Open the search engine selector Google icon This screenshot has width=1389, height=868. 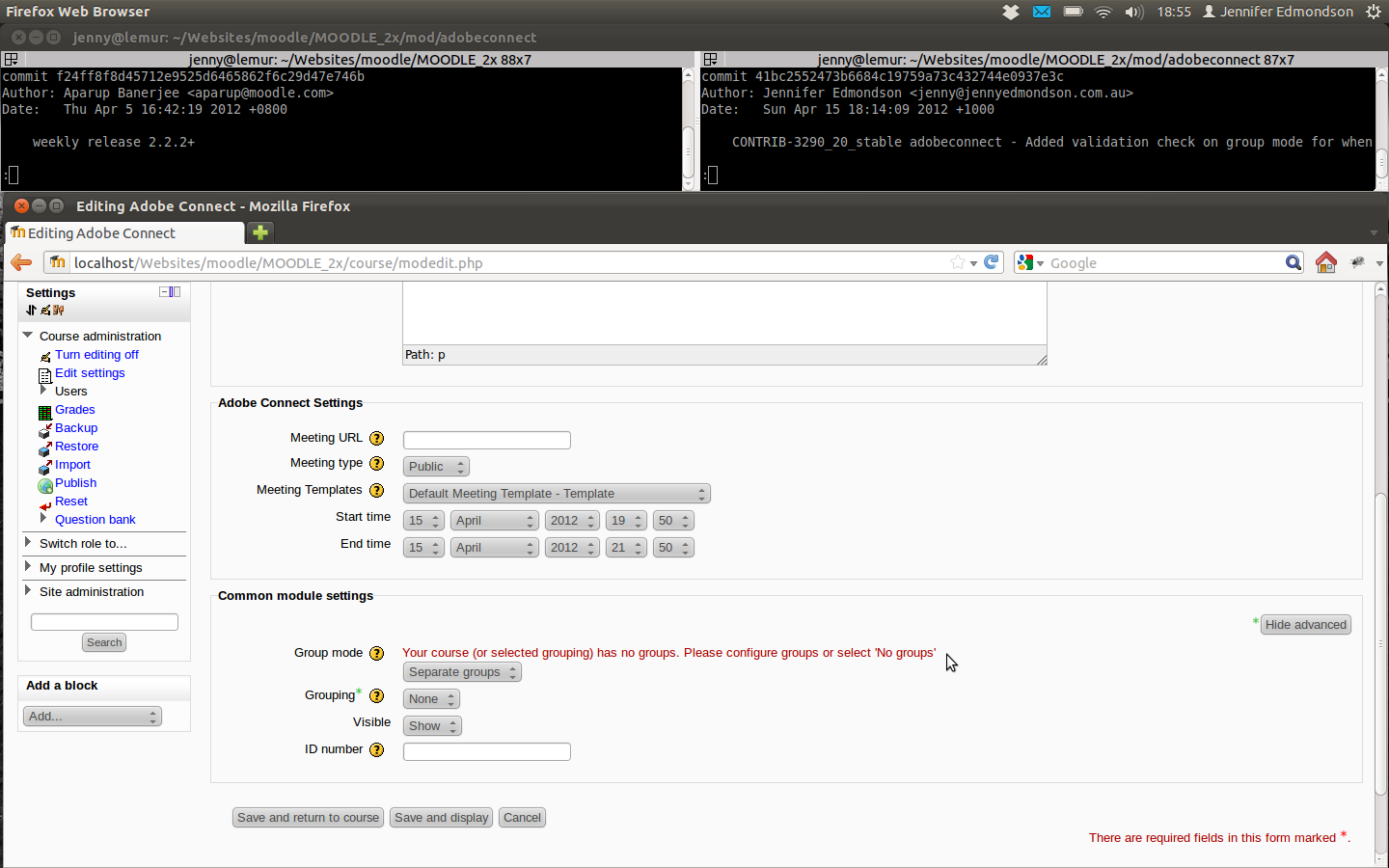point(1030,262)
